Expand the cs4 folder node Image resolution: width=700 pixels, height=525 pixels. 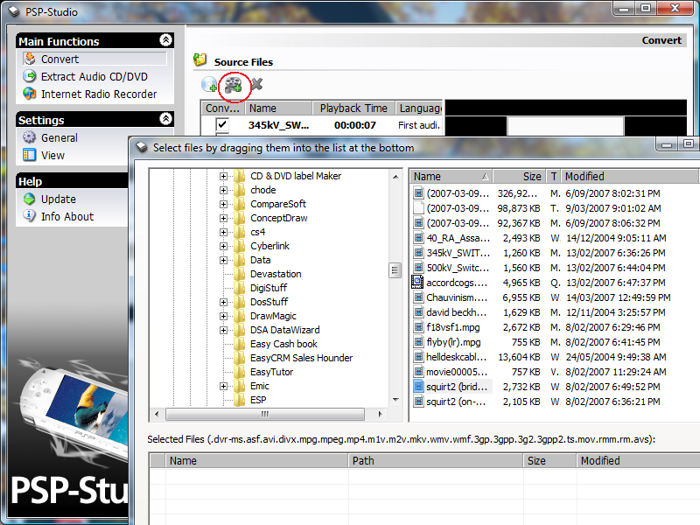(223, 232)
